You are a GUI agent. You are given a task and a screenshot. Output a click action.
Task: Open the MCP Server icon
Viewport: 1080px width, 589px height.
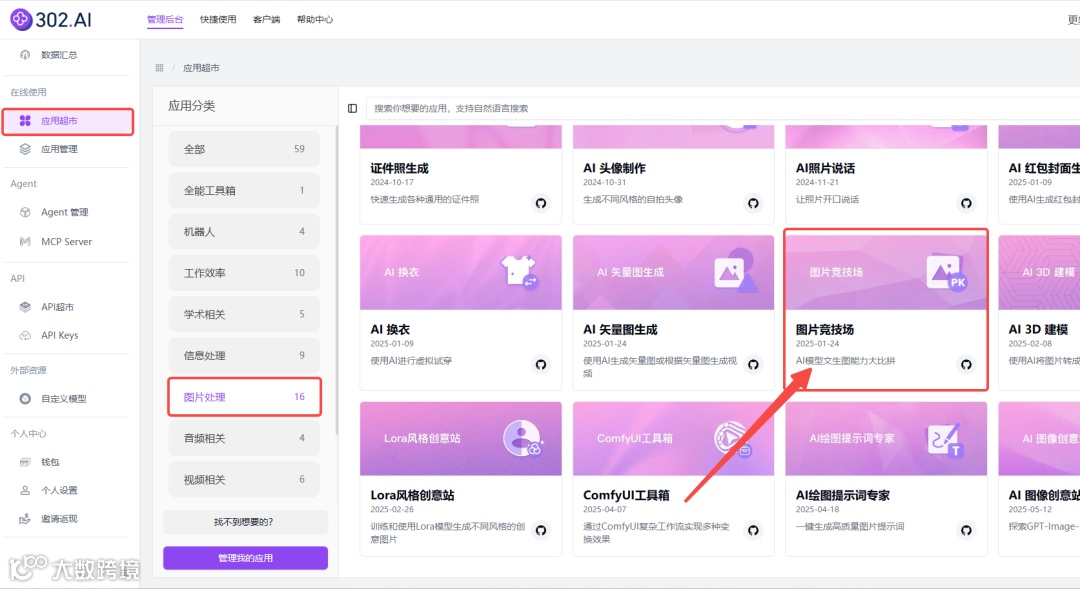point(25,241)
